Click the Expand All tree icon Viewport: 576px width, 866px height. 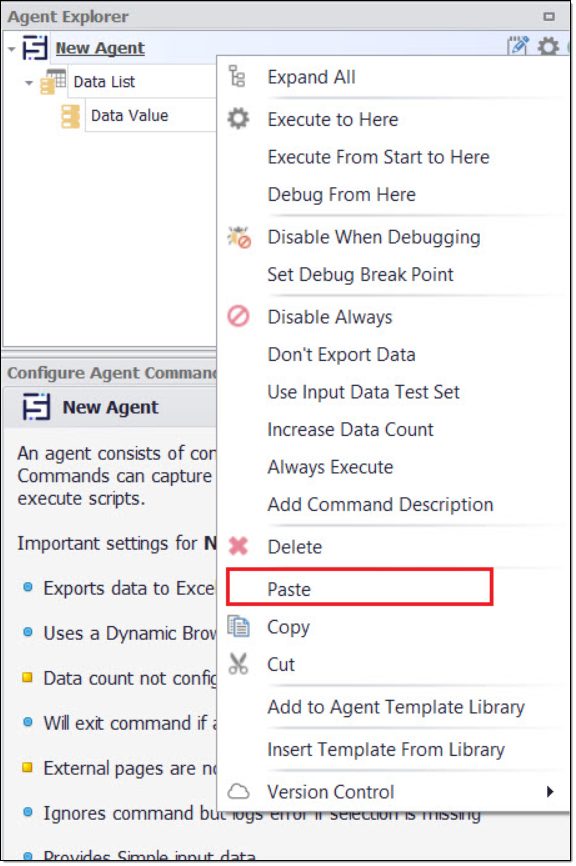[x=237, y=76]
